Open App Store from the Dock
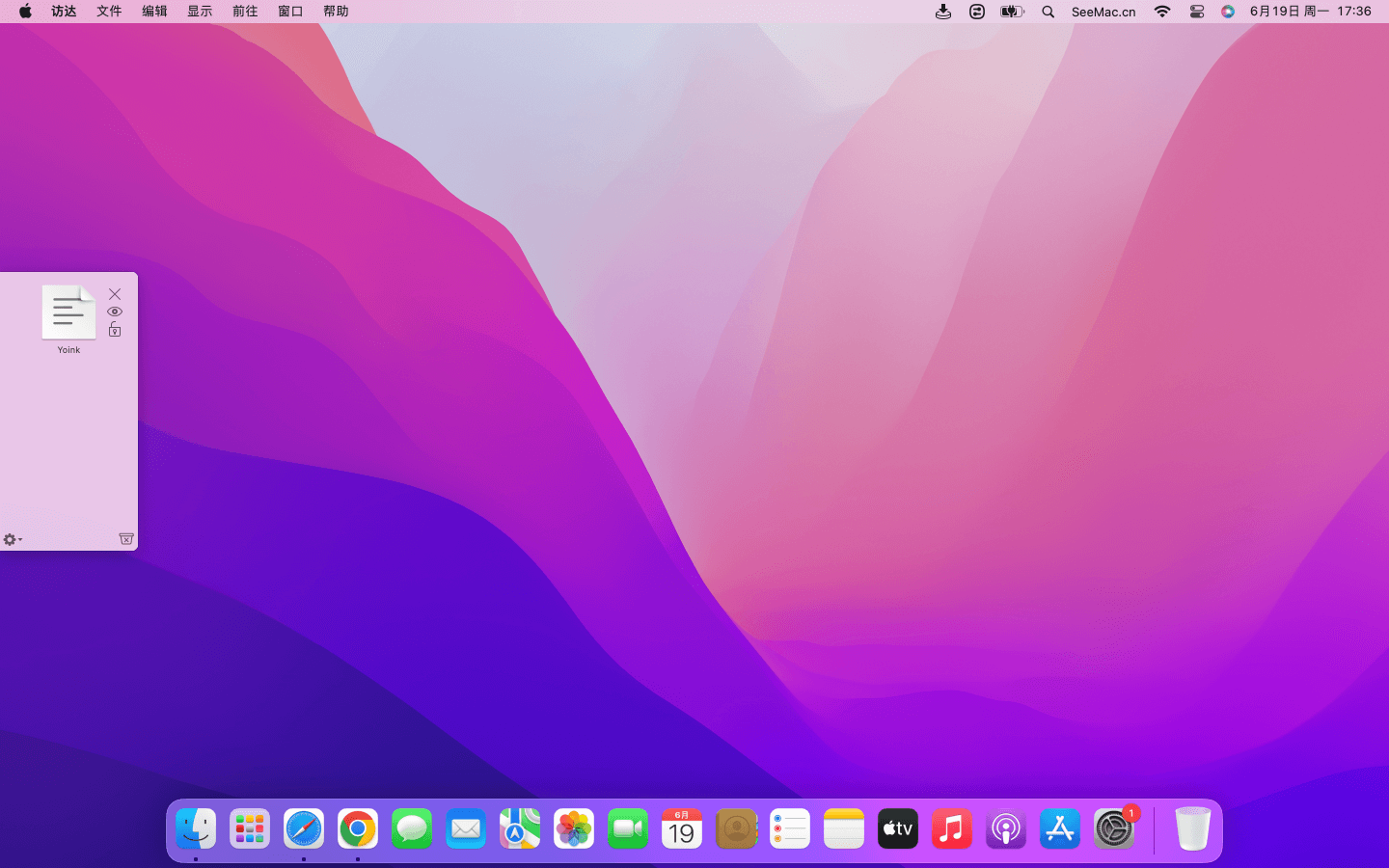 point(1060,829)
